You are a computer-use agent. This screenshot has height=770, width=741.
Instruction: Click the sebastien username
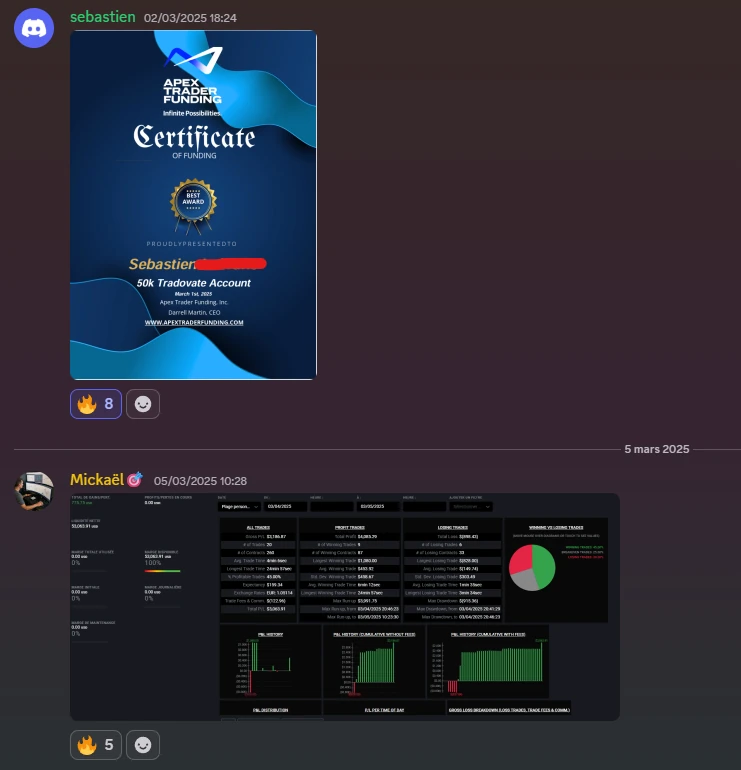point(103,17)
